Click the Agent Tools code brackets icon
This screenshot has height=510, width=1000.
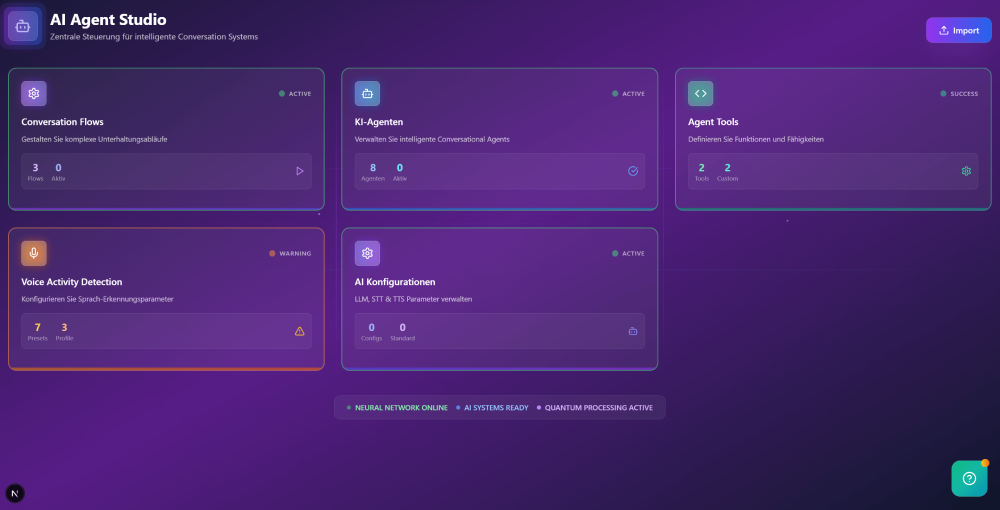click(x=701, y=94)
